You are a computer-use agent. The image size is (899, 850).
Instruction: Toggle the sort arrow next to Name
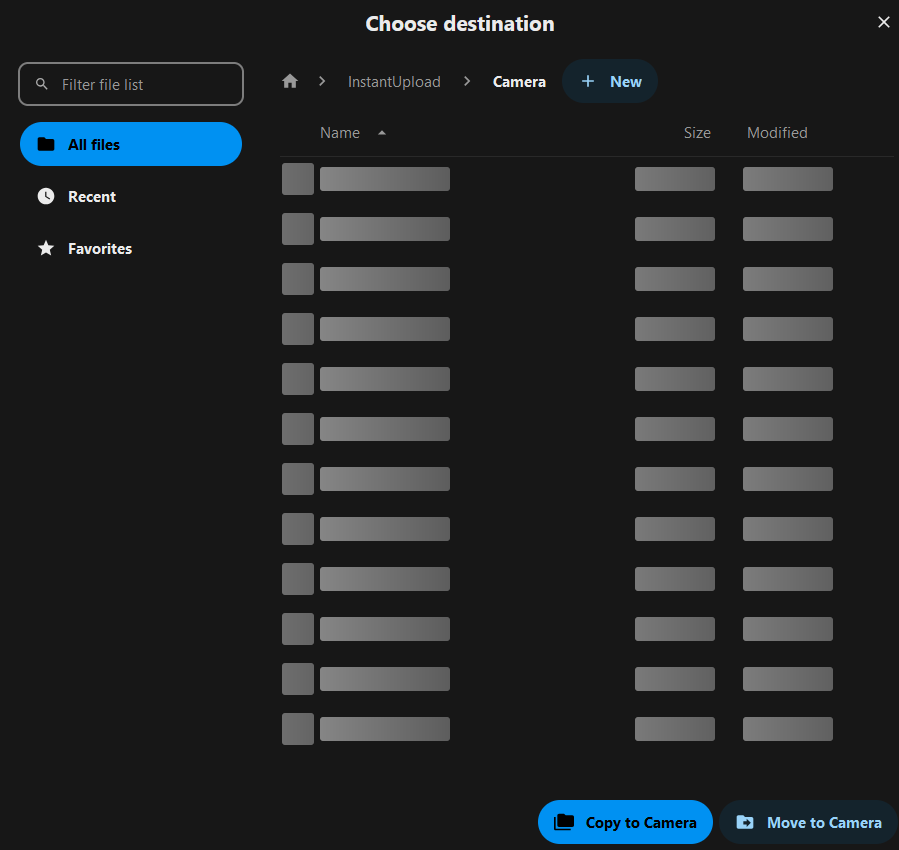click(x=382, y=133)
